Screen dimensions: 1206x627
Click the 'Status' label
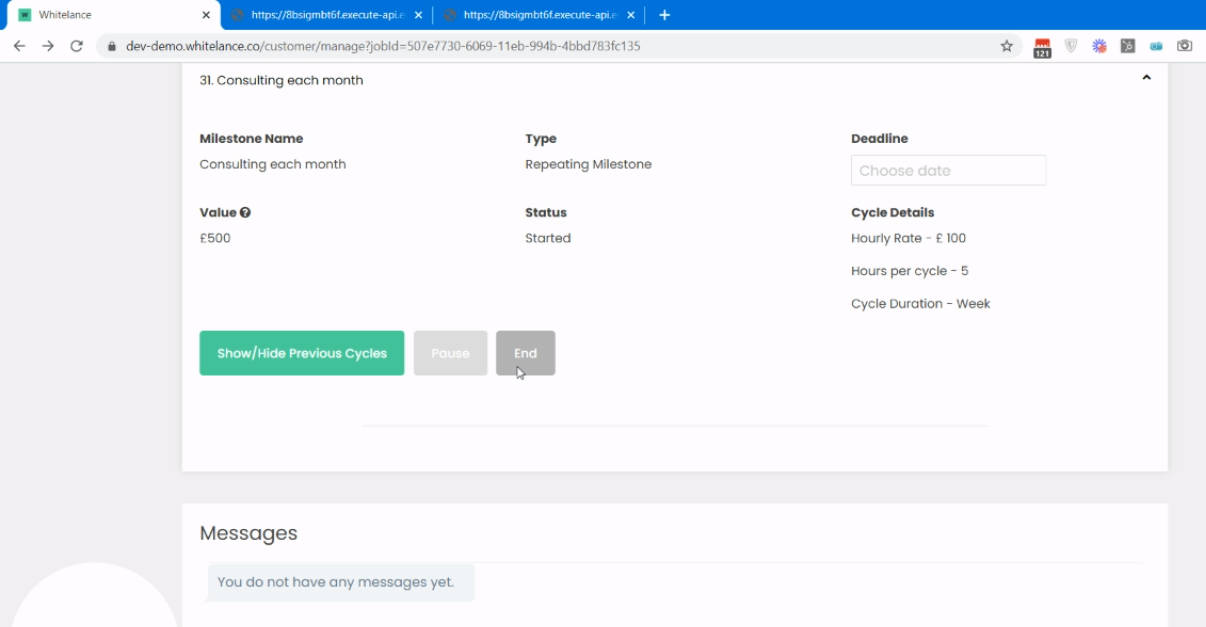pos(546,213)
